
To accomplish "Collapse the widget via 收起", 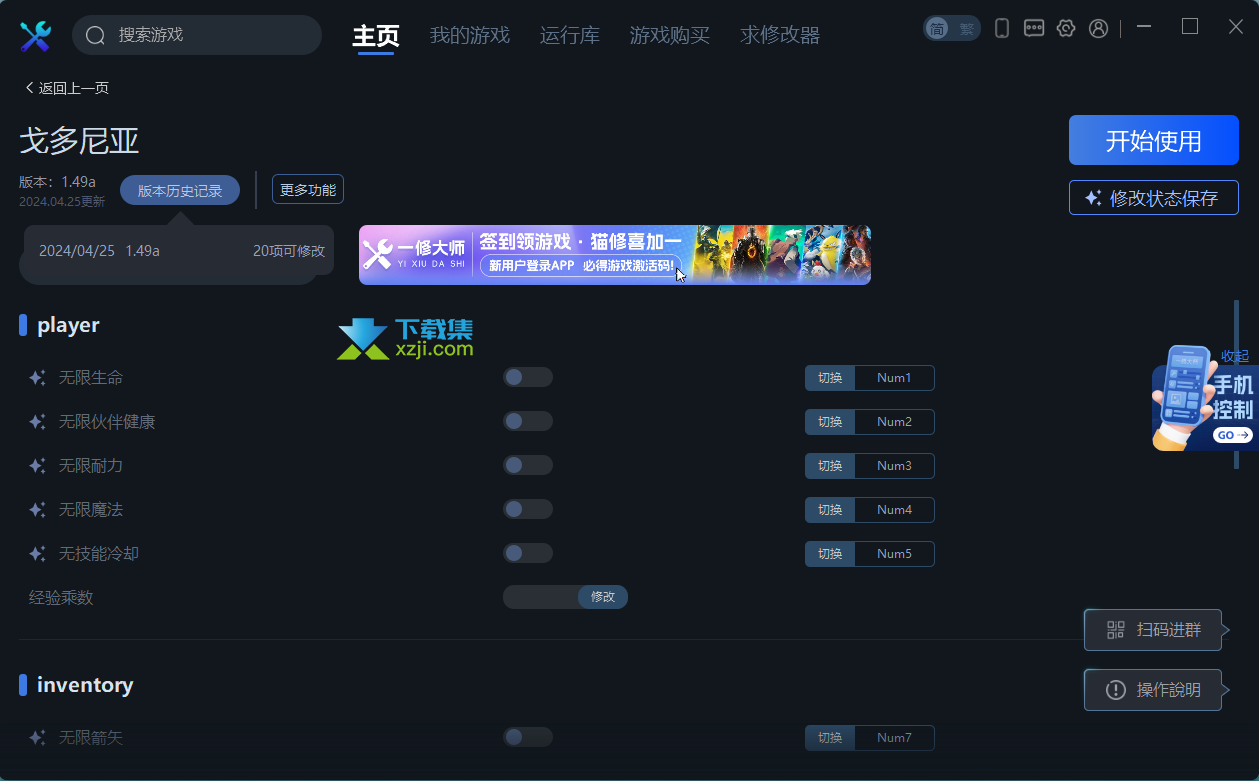I will [1234, 356].
